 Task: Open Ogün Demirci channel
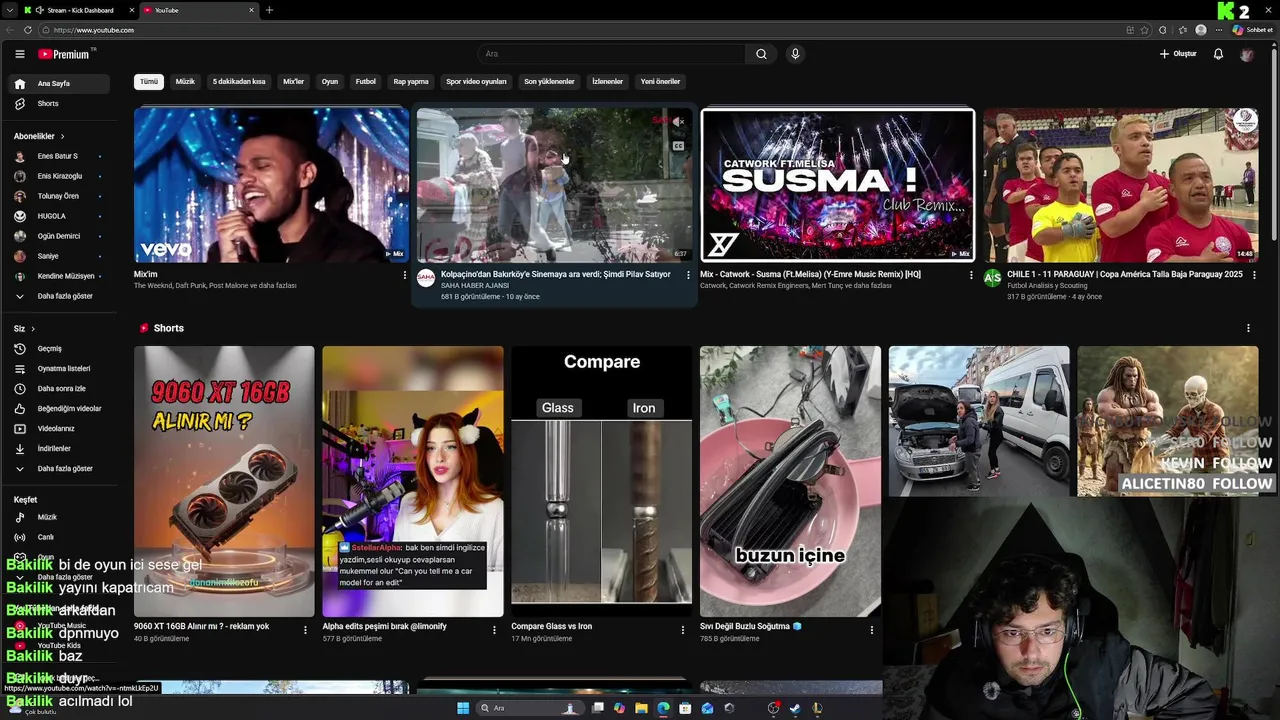(x=59, y=236)
